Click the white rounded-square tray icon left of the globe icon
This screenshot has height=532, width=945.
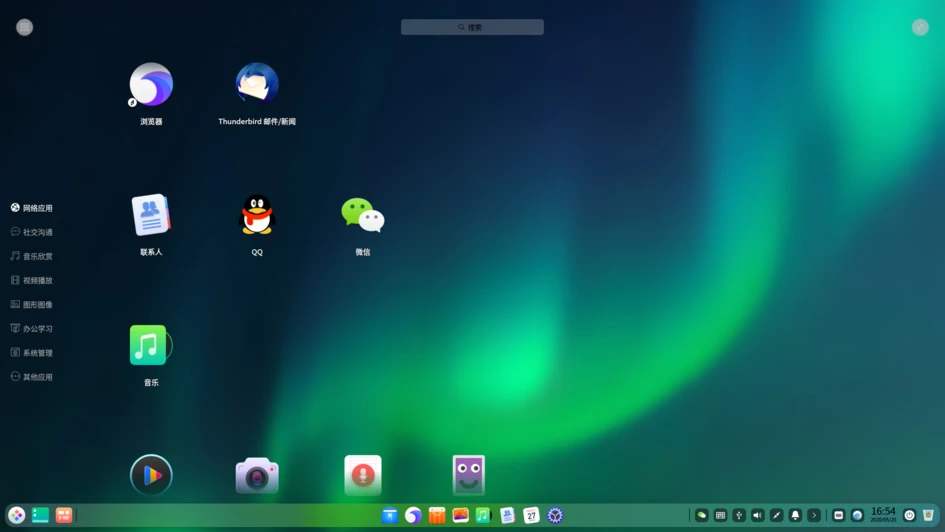point(838,516)
